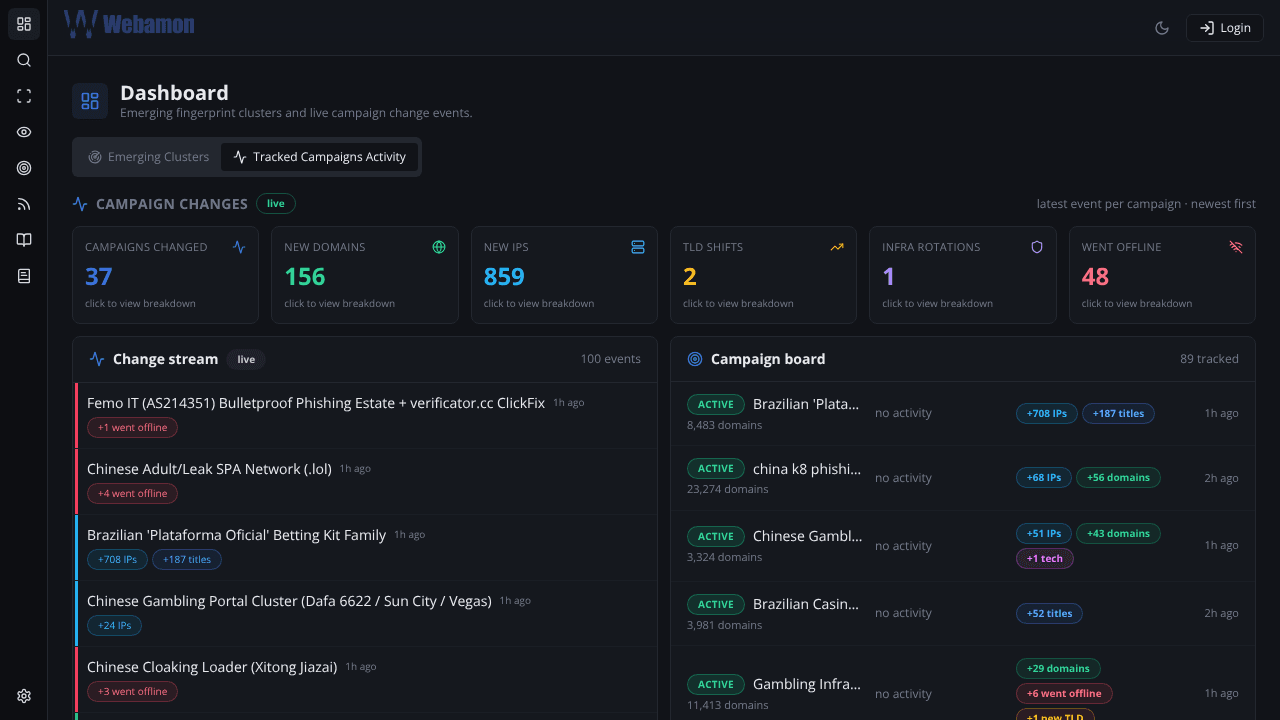
Task: Click the +29 domains tag
Action: click(x=1058, y=668)
